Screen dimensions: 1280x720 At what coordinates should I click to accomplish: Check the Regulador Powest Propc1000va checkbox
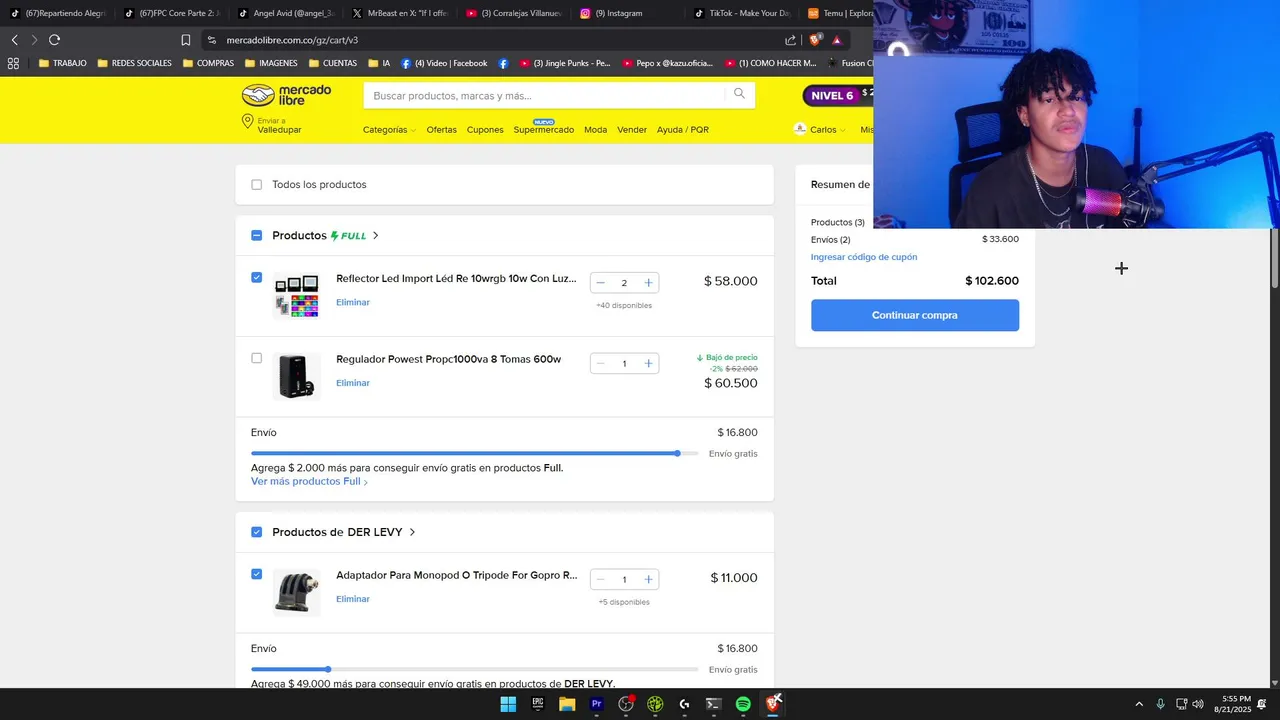[x=256, y=358]
